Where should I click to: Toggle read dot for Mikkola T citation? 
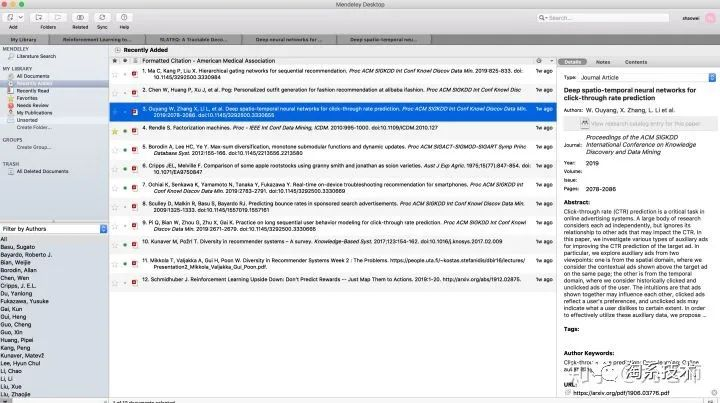click(125, 263)
